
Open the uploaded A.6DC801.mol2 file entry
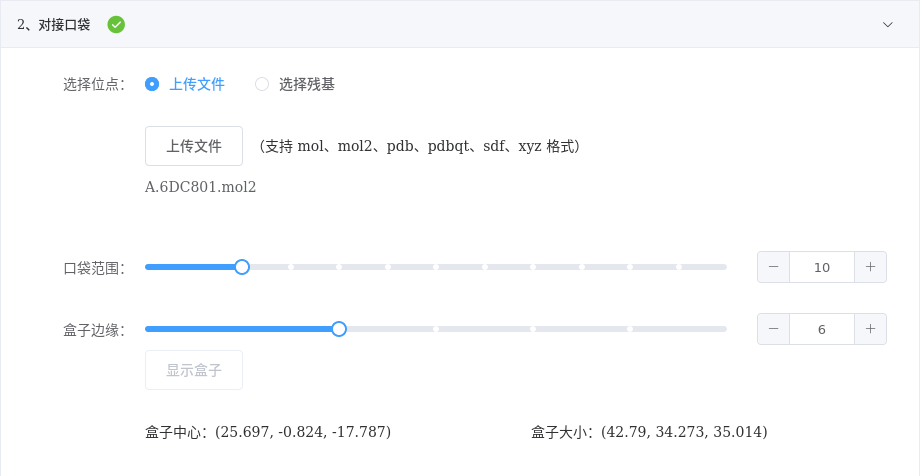pyautogui.click(x=201, y=187)
